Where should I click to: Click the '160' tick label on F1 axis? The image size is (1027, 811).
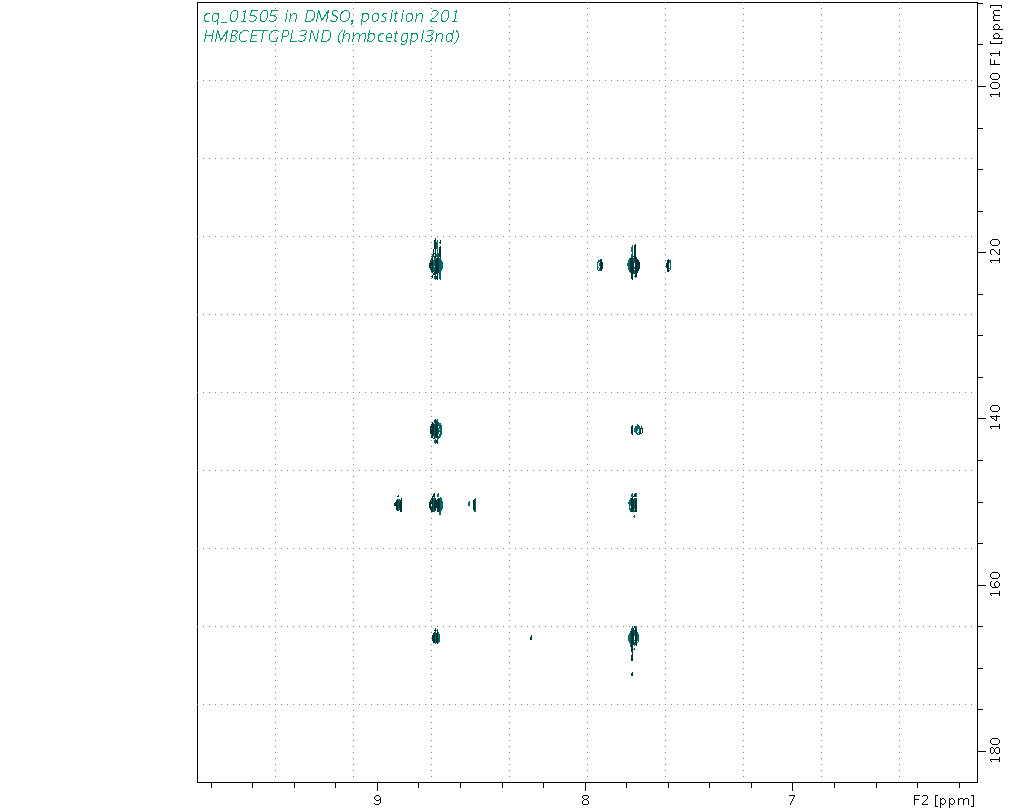(x=996, y=584)
